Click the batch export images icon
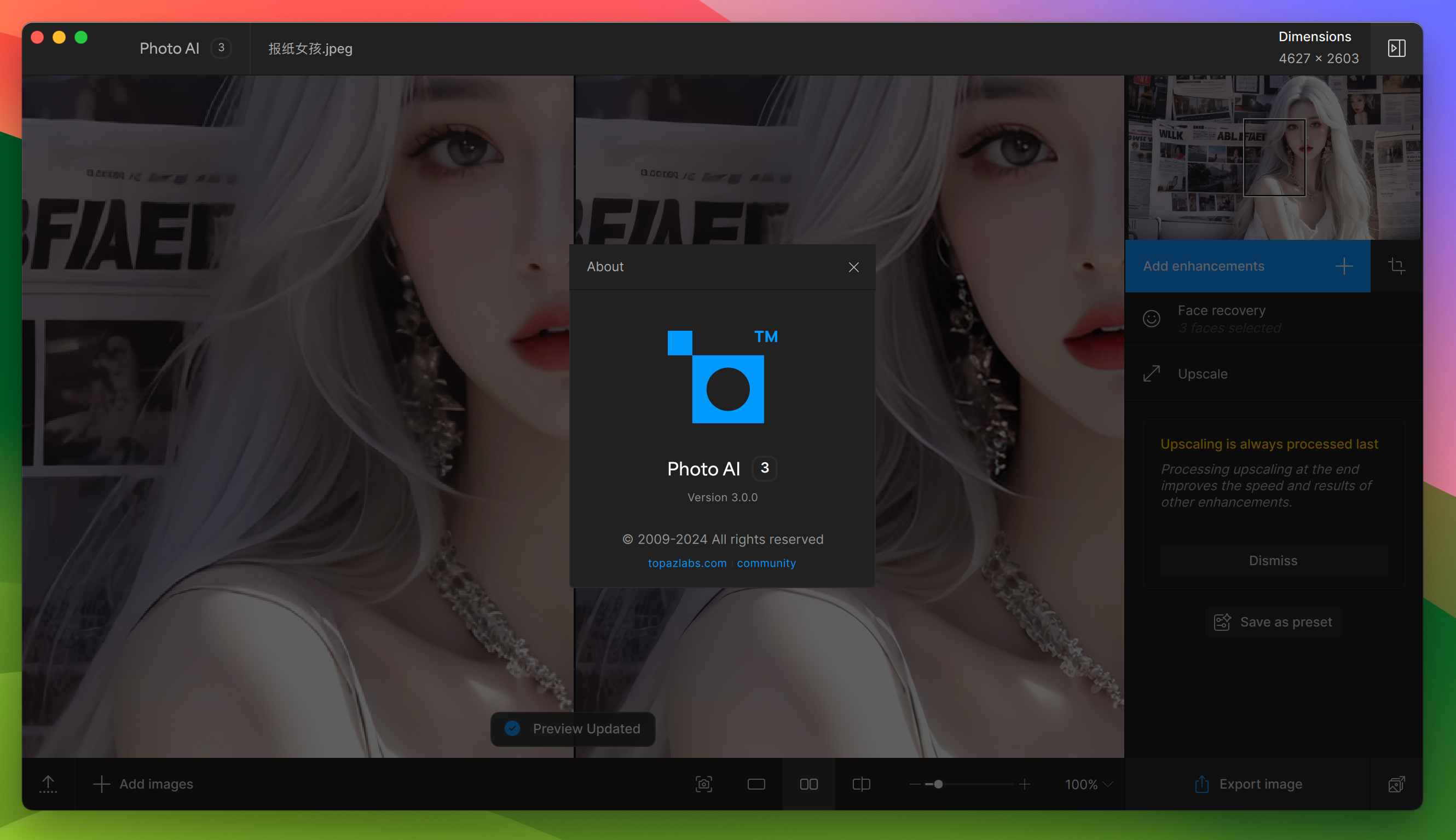The height and width of the screenshot is (840, 1456). pos(1396,784)
